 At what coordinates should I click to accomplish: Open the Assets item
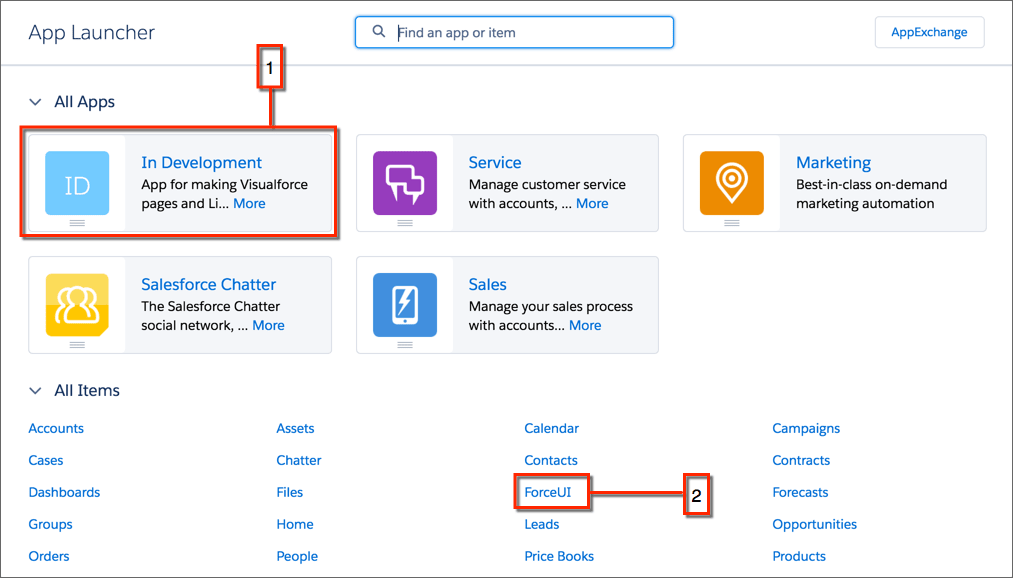295,428
